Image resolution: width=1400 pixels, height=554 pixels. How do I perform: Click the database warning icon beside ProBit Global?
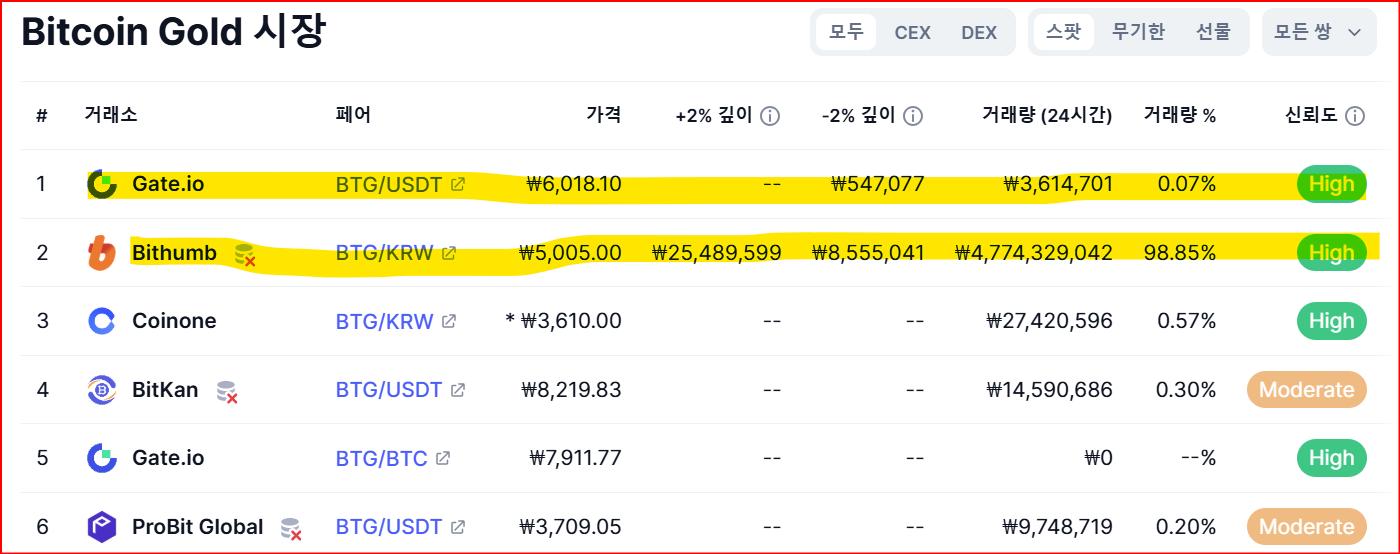(x=291, y=529)
